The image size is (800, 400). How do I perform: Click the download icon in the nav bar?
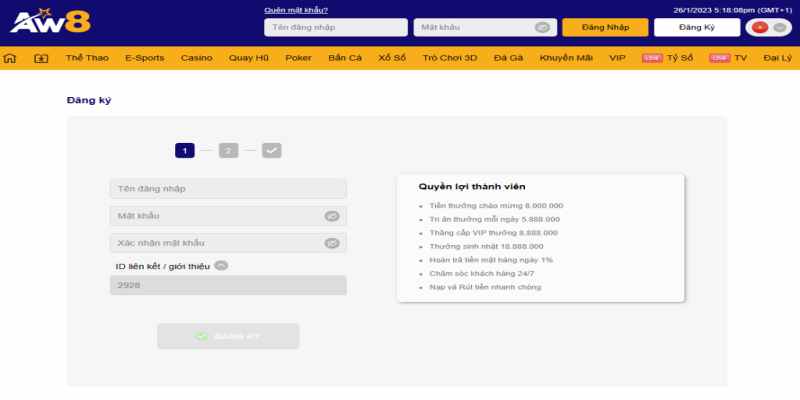coord(41,58)
